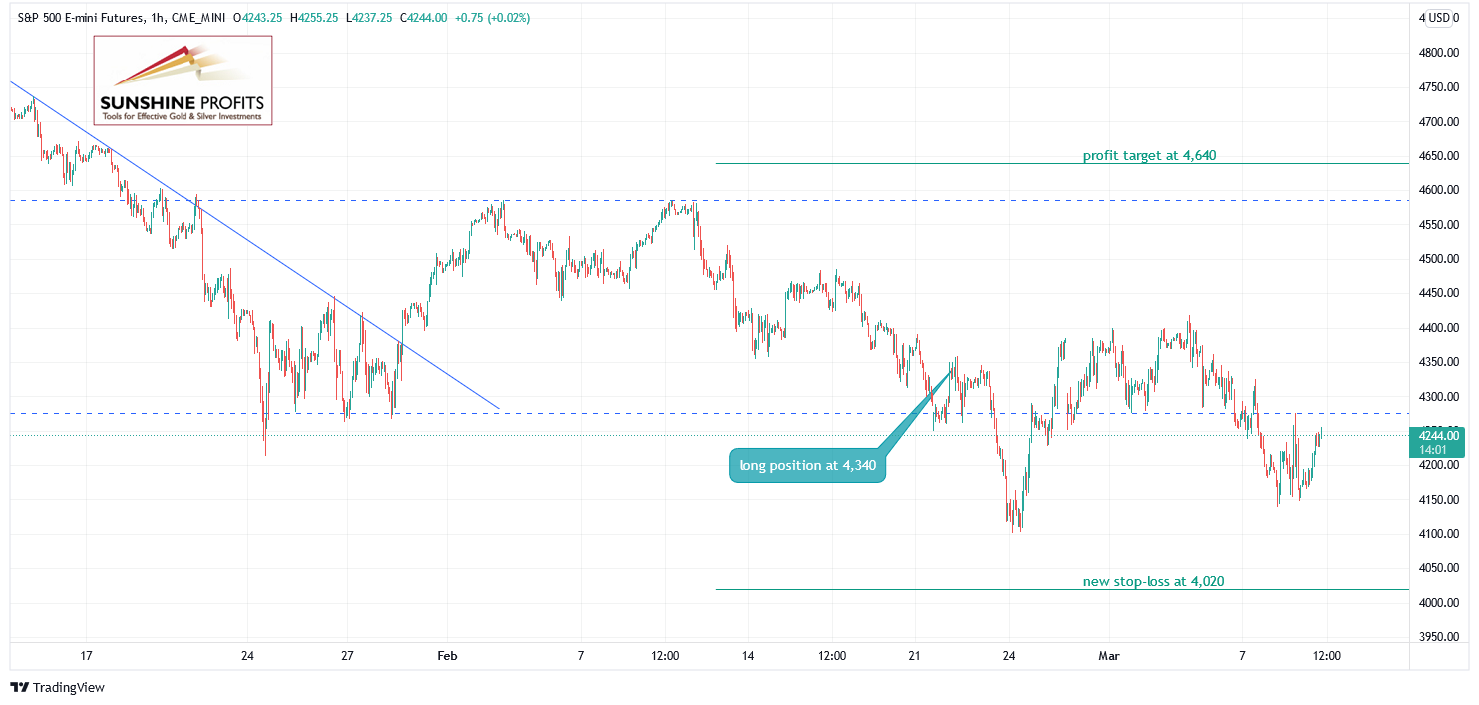Click the 4800.00 price level on axis
1479x705 pixels.
pos(1439,52)
